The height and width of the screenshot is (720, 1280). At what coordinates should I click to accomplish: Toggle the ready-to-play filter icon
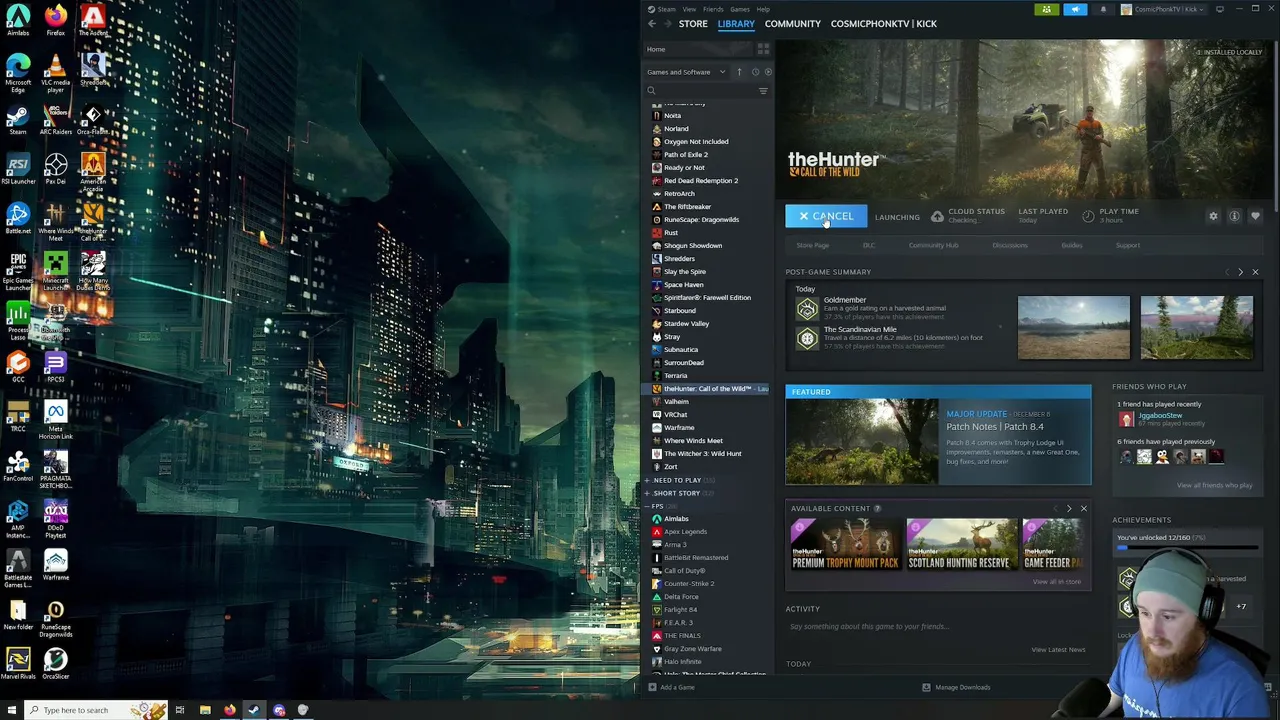coord(767,72)
